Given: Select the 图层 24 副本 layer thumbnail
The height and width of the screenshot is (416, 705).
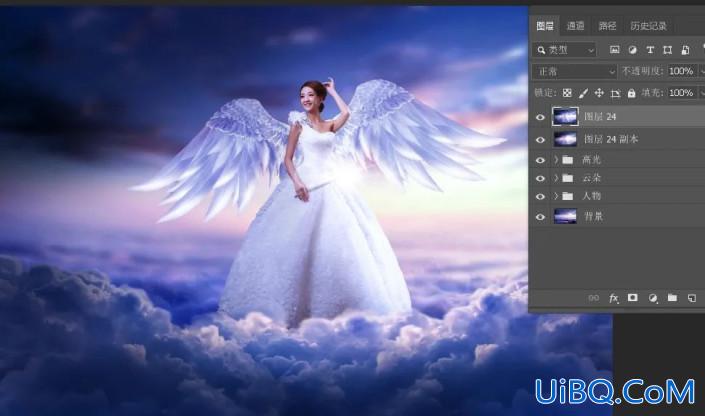Looking at the screenshot, I should [x=565, y=139].
